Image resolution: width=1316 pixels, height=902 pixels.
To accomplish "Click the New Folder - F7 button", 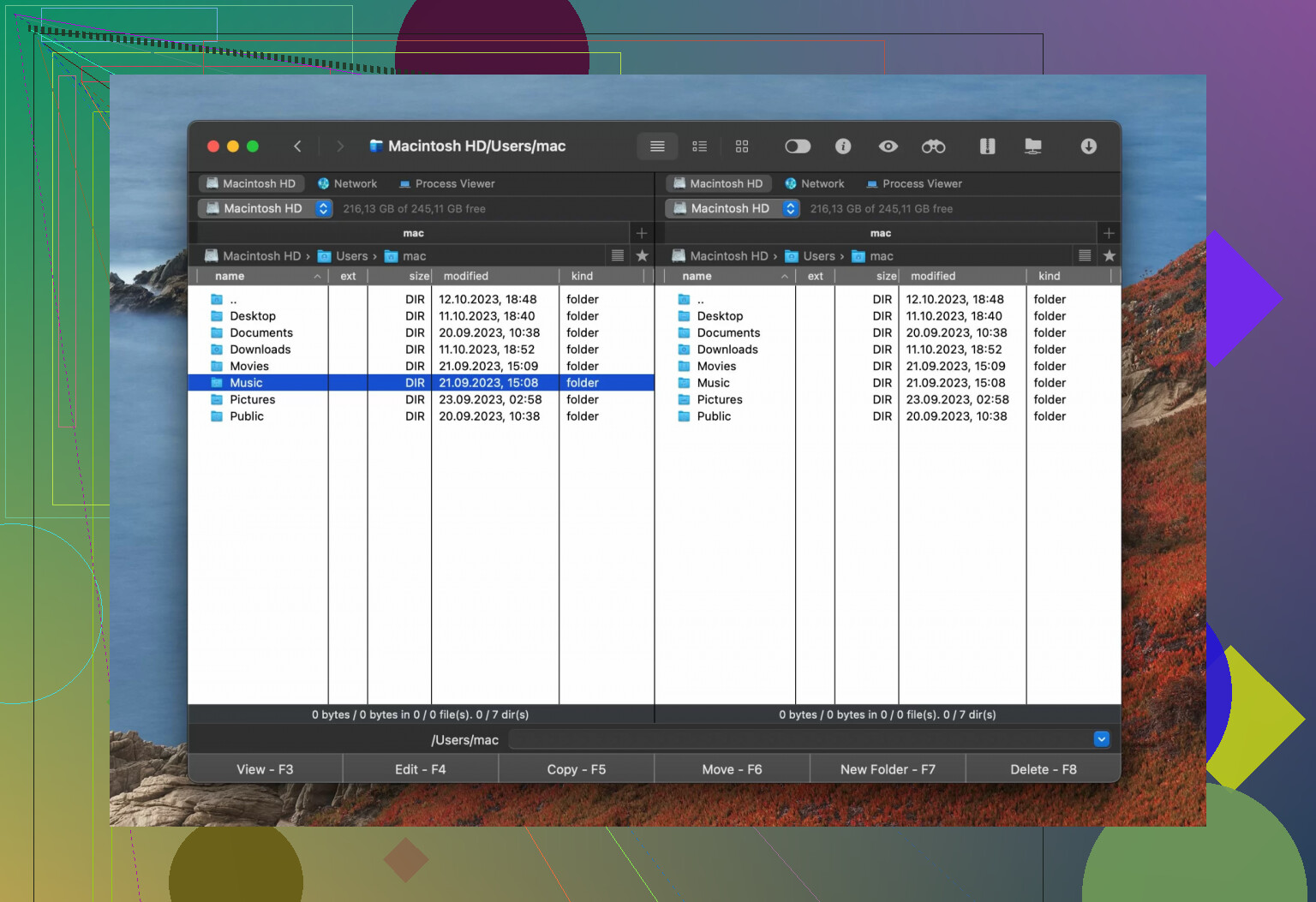I will tap(887, 769).
